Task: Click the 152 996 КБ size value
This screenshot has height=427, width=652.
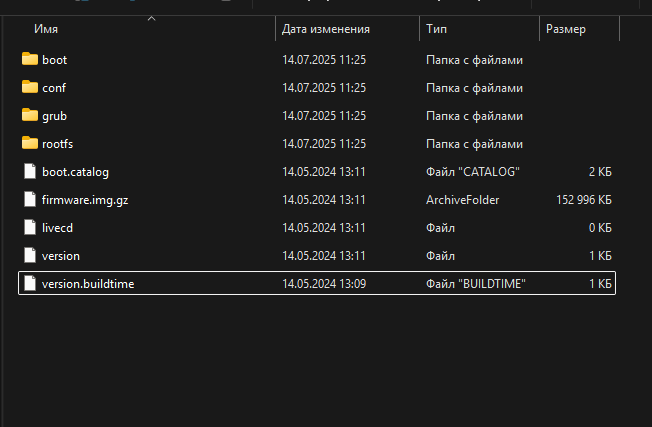Action: click(584, 200)
